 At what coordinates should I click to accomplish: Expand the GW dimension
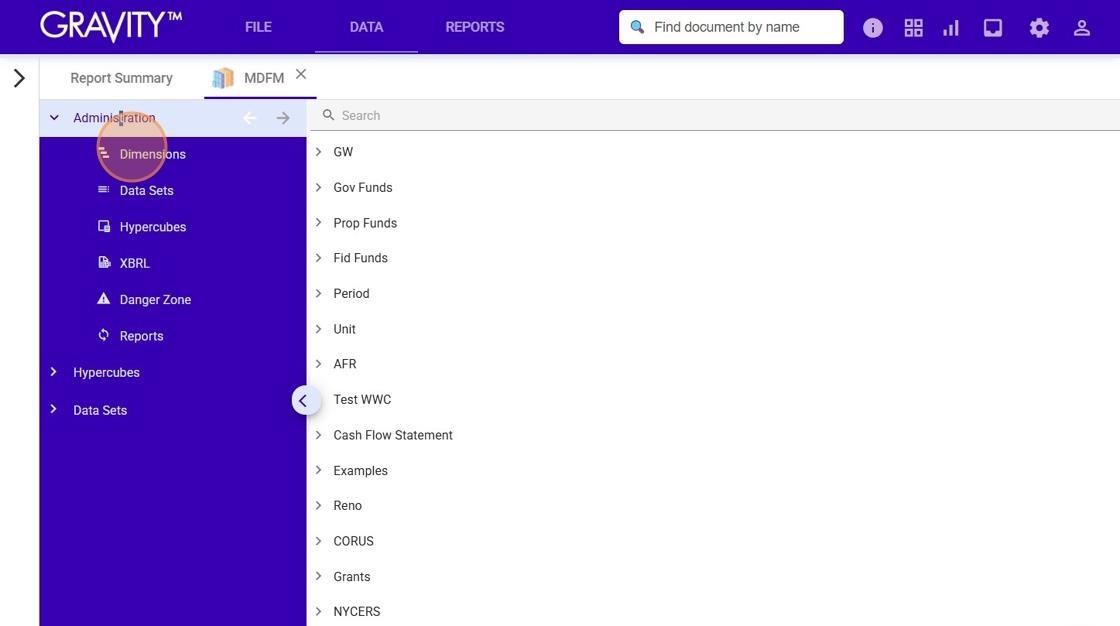319,151
